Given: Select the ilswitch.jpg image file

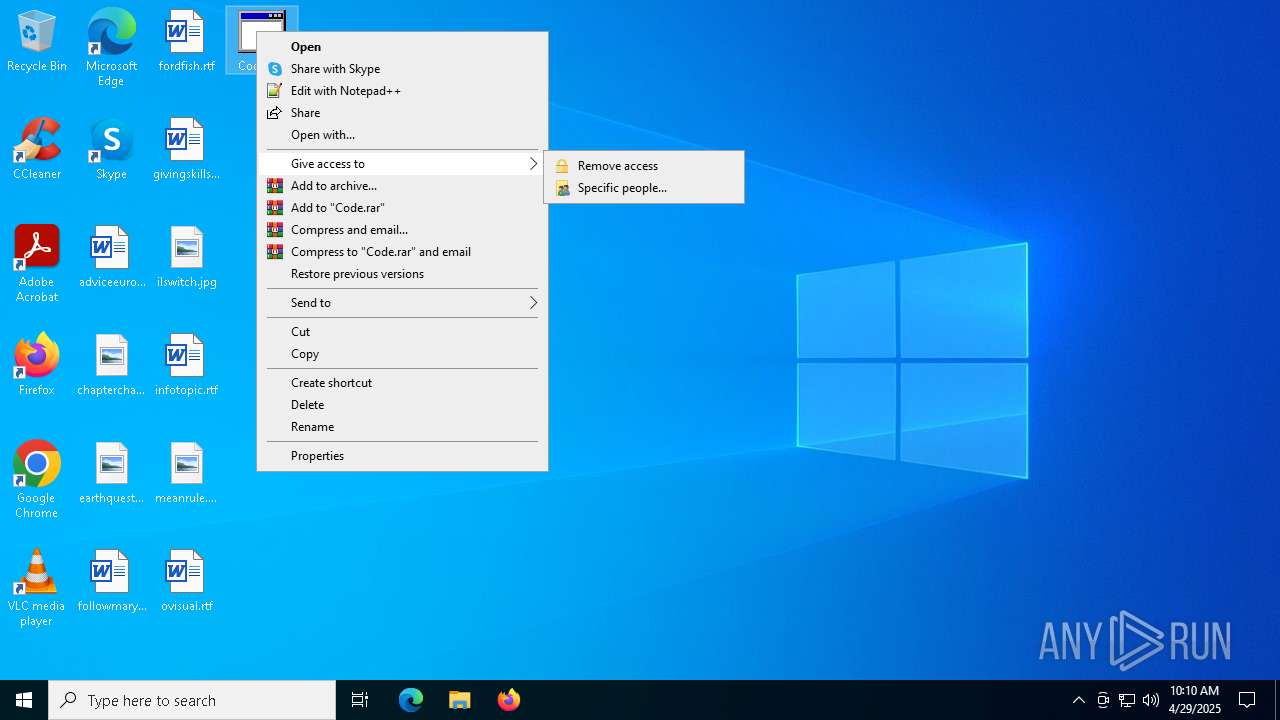Looking at the screenshot, I should [x=186, y=258].
